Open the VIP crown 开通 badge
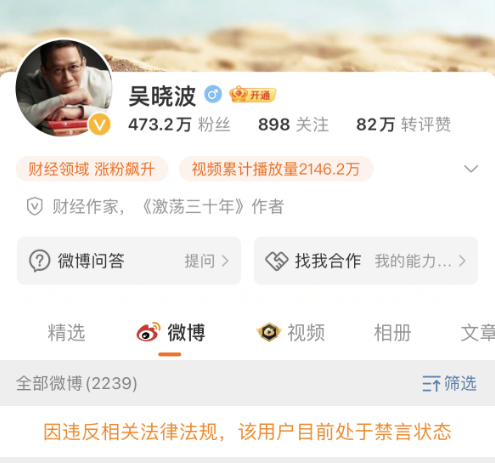Viewport: 495px width, 463px height. (x=252, y=95)
